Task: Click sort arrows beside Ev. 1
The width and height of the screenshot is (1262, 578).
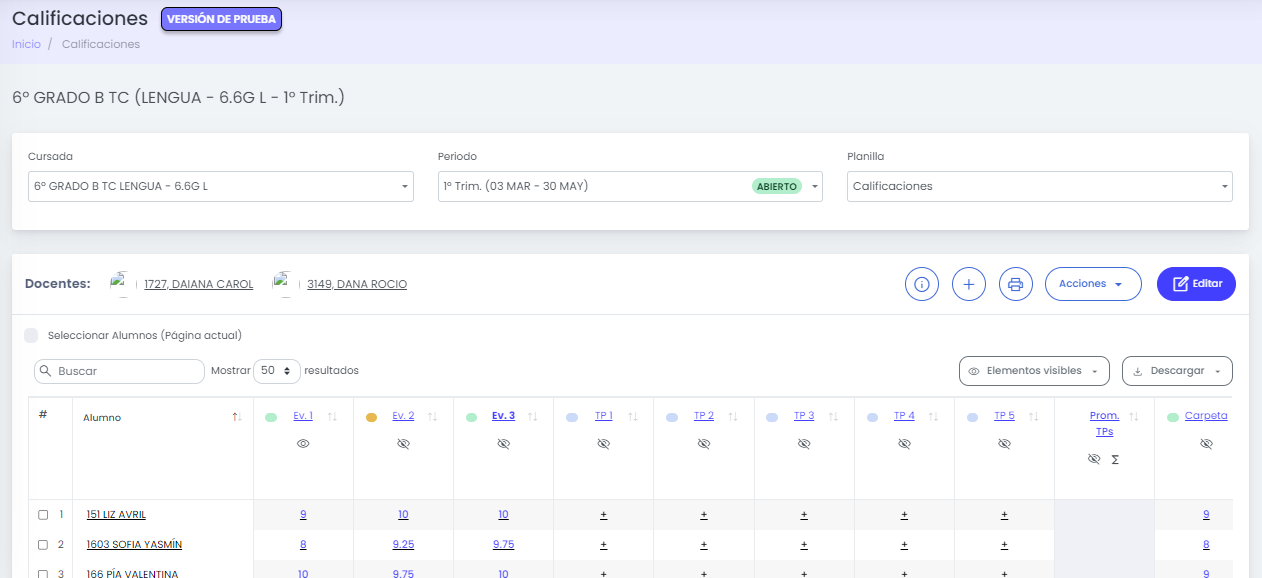Action: pyautogui.click(x=333, y=416)
